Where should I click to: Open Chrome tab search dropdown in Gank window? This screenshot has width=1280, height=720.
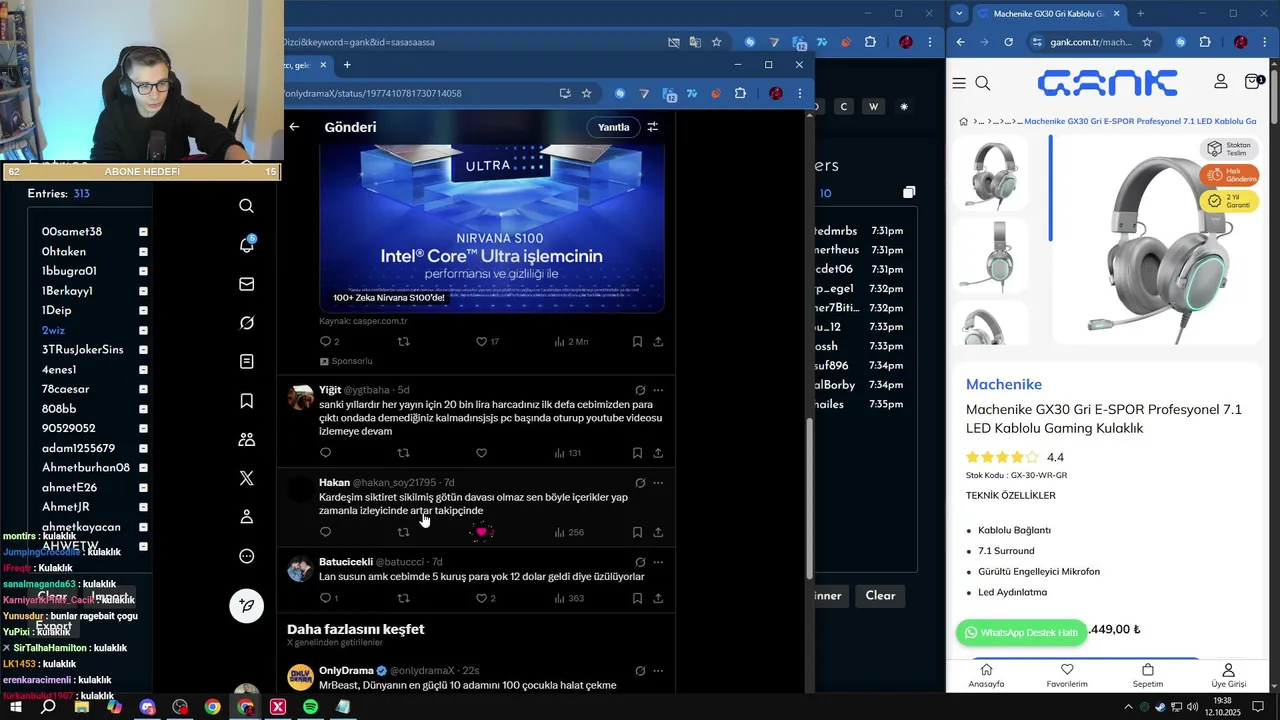click(x=959, y=13)
